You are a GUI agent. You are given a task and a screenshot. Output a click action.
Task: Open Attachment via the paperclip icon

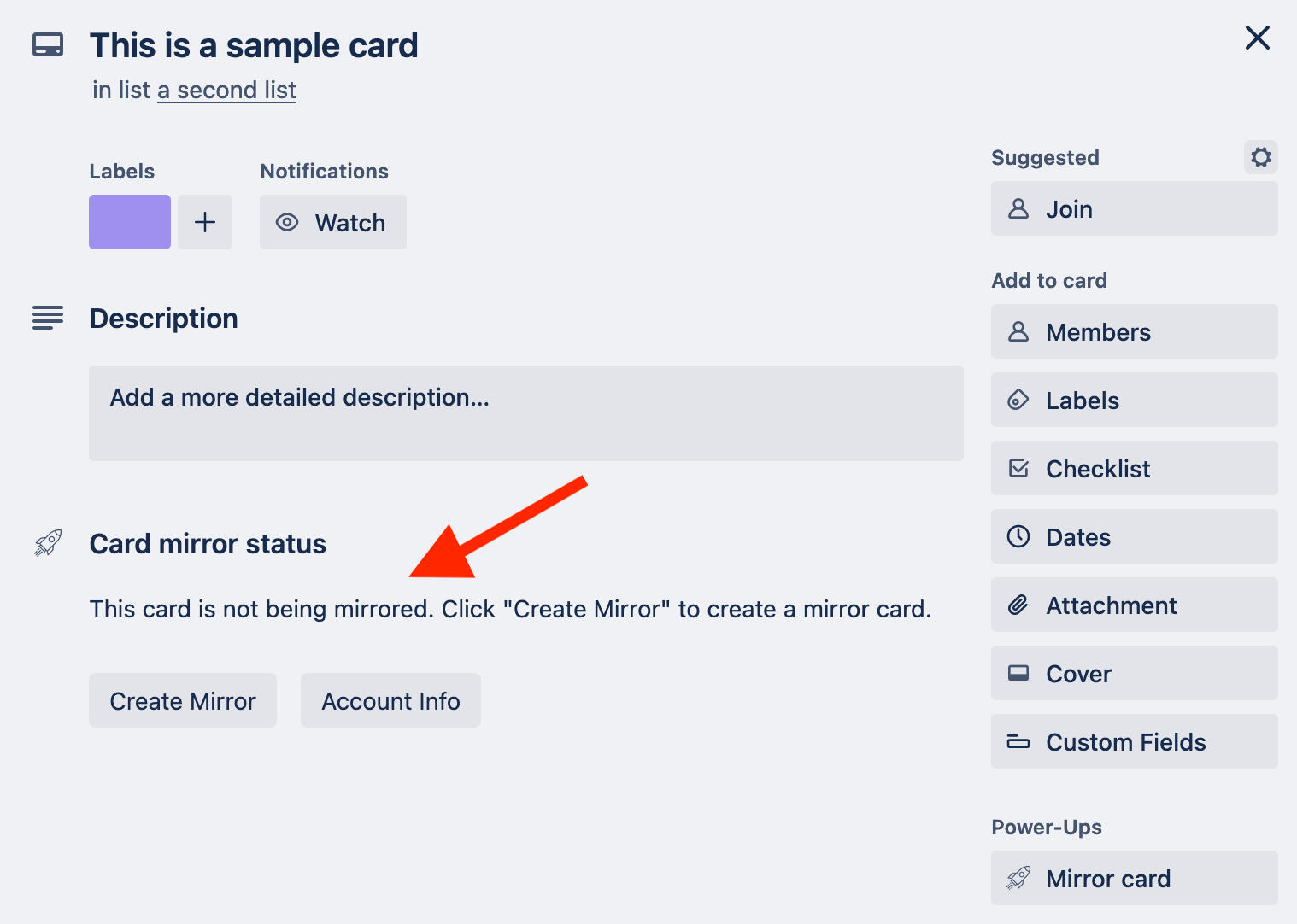coord(1018,605)
